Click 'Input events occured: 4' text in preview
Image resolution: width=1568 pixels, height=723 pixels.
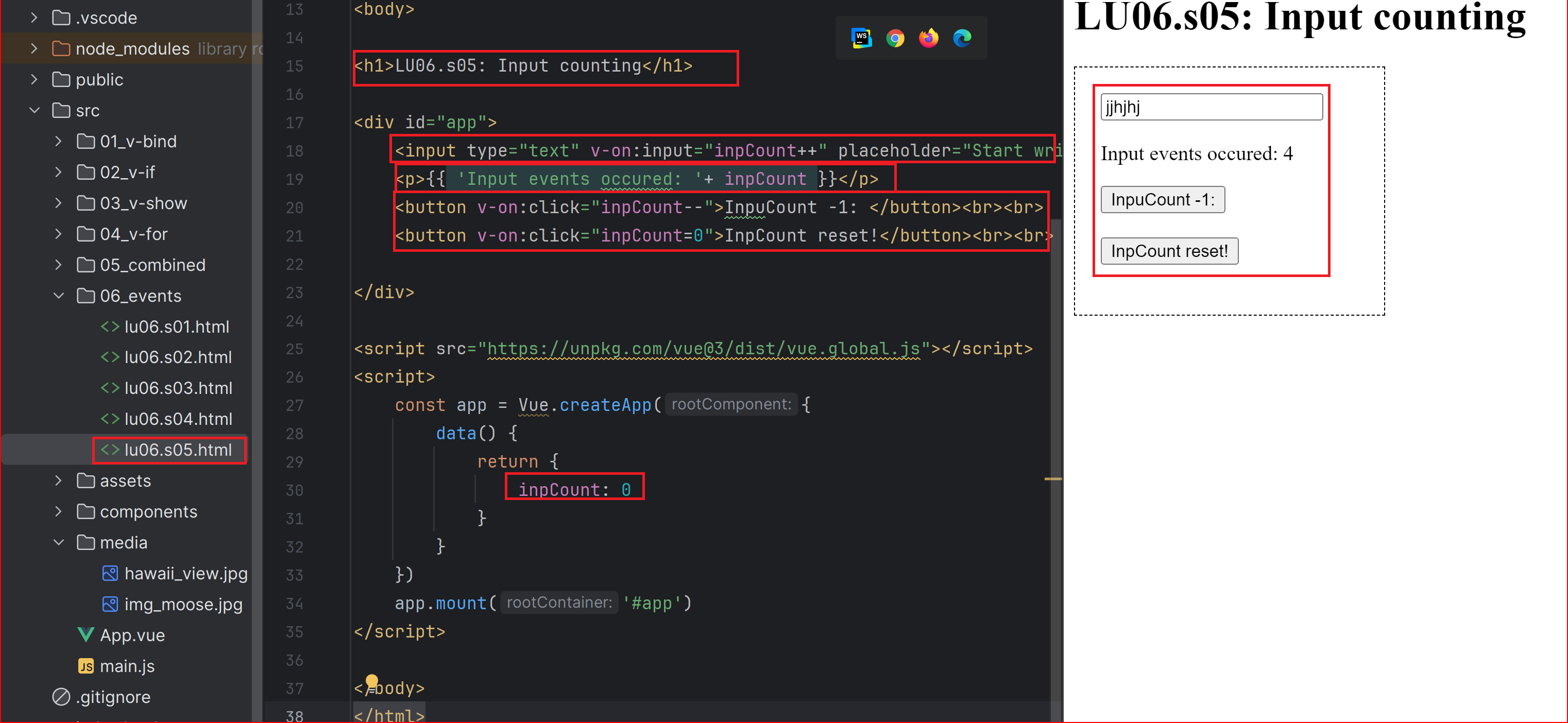1197,153
